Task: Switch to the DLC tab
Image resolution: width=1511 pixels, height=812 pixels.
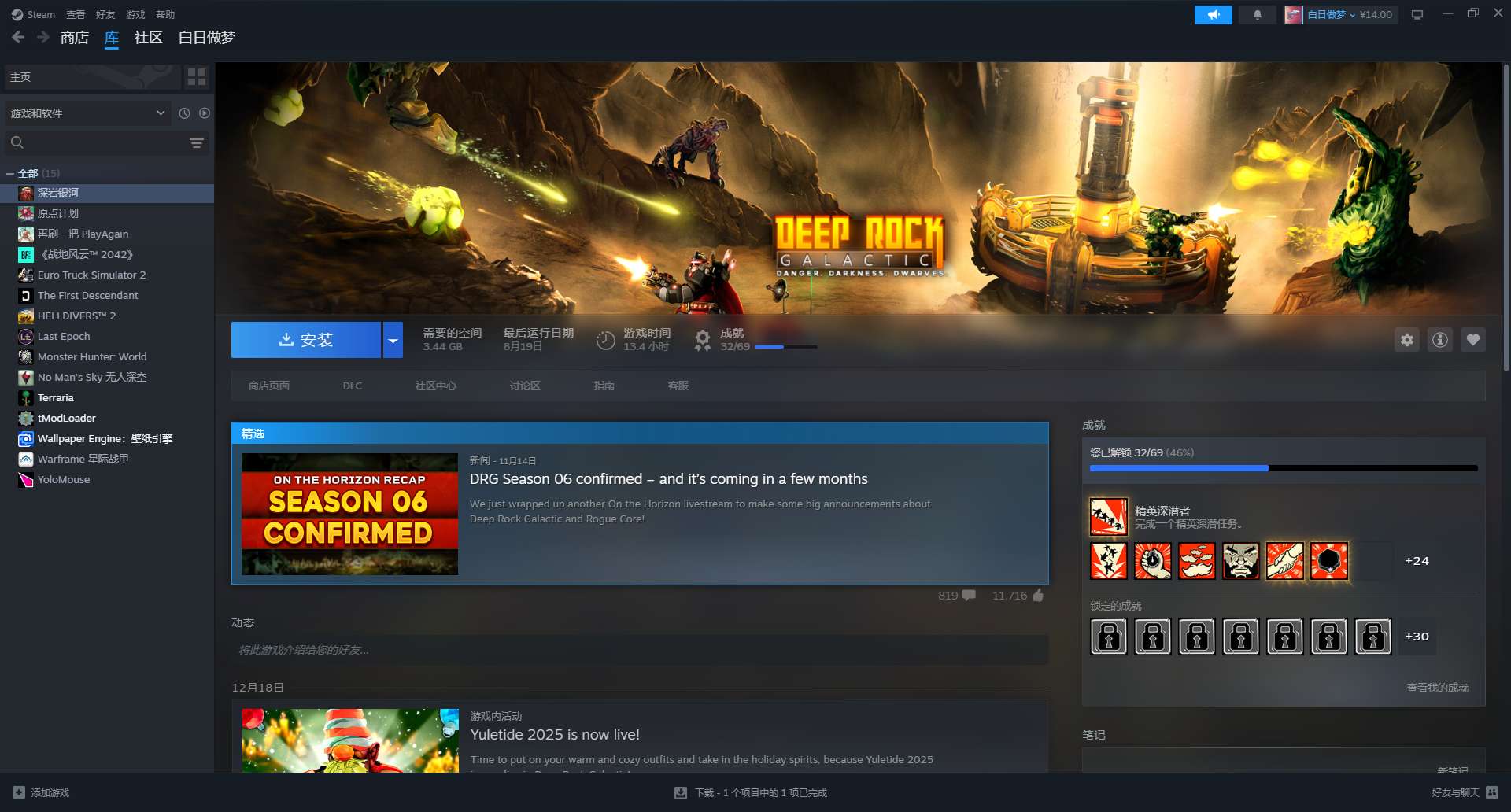Action: click(352, 386)
